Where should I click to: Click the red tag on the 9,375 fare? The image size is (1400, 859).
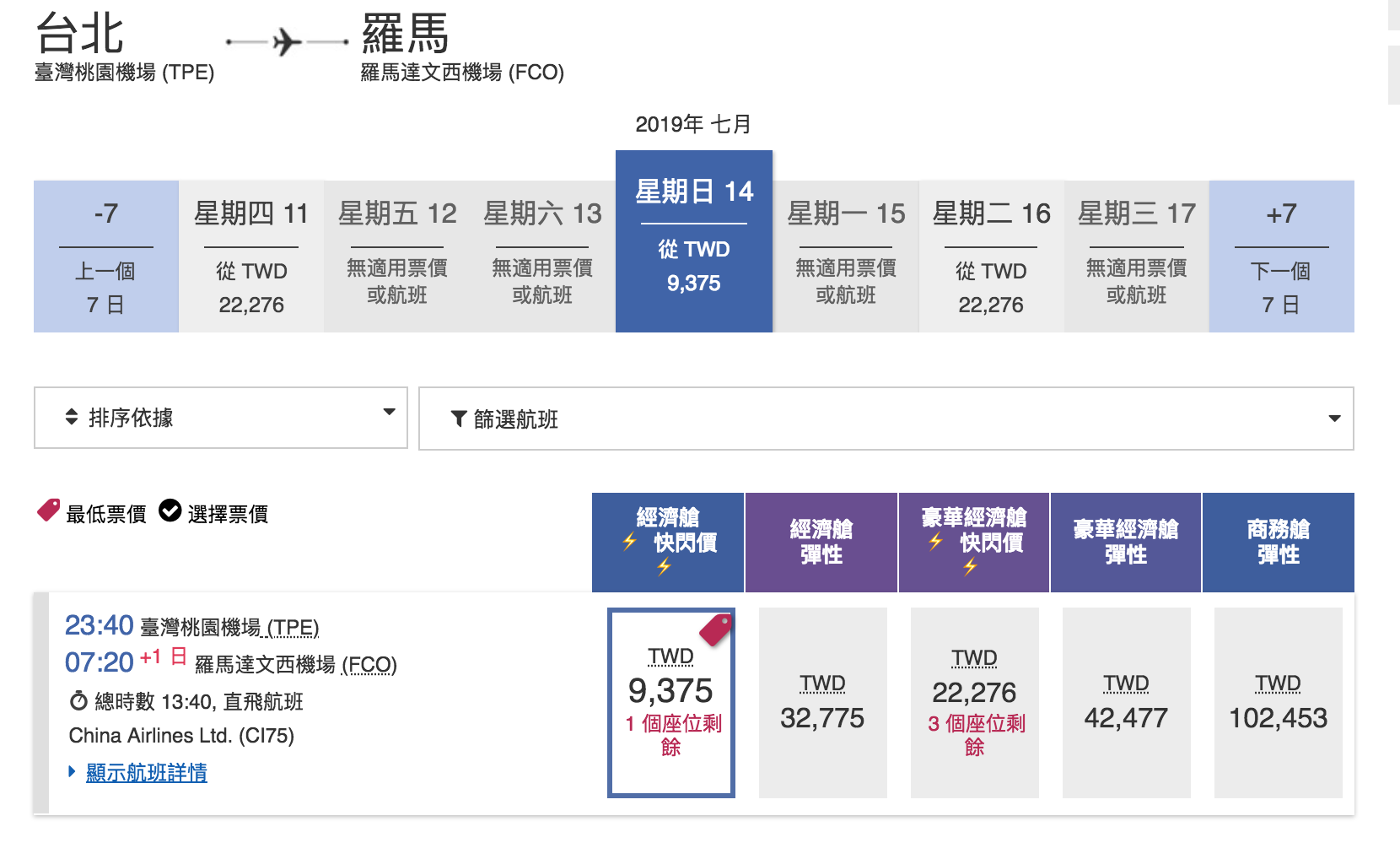(716, 629)
